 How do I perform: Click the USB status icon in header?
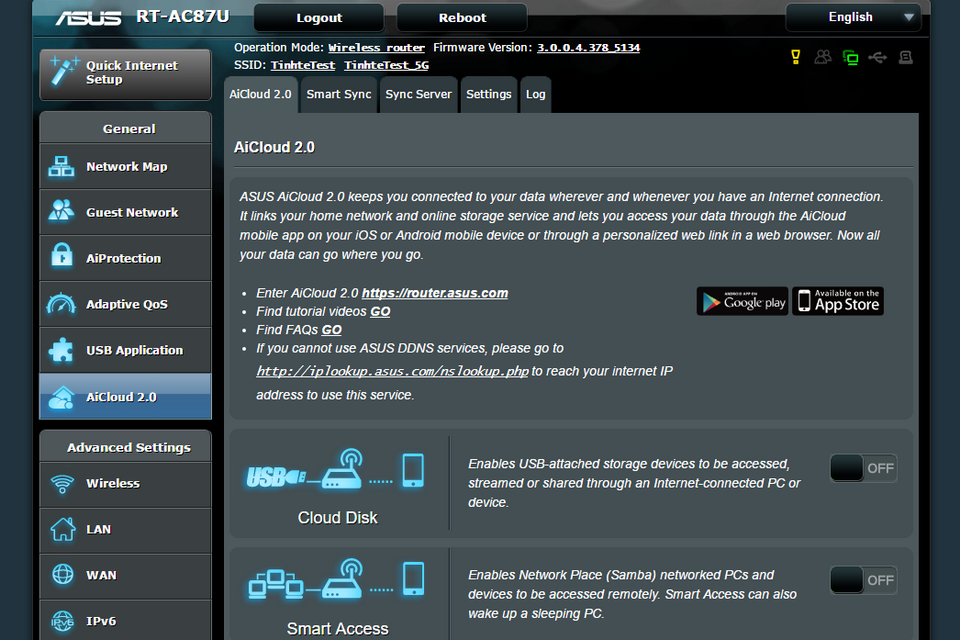click(877, 58)
